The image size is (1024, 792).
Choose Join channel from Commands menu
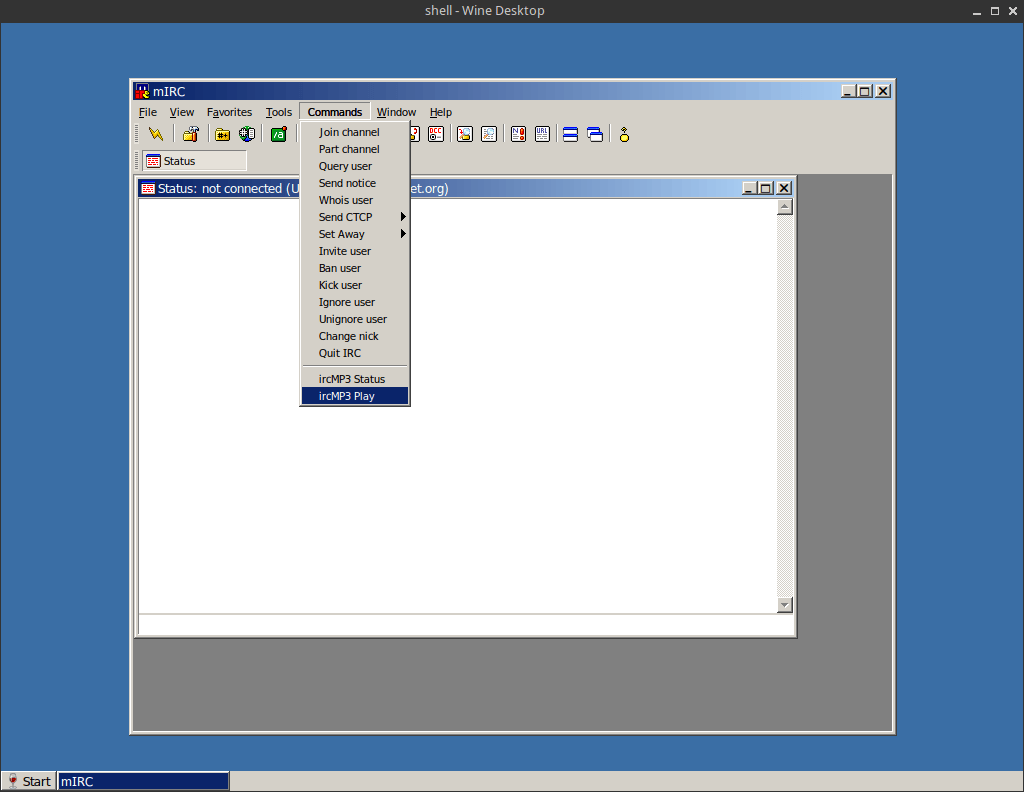click(x=349, y=132)
